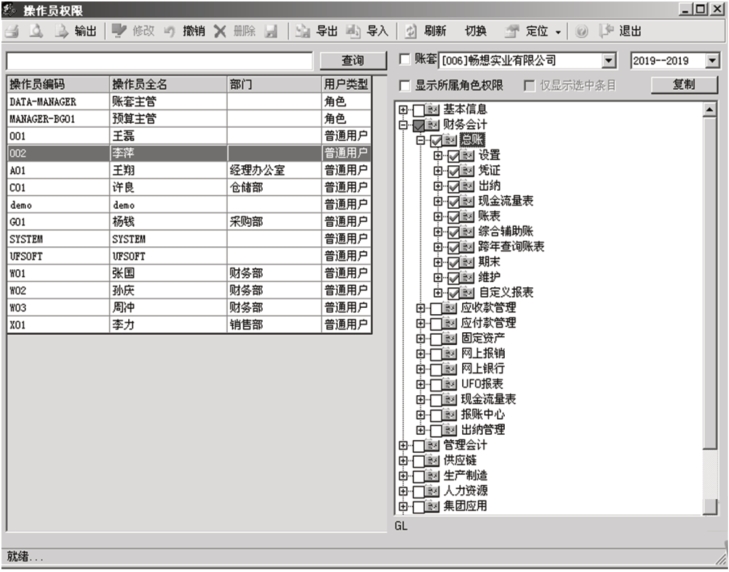The height and width of the screenshot is (572, 729).
Task: Click the 导出 (Export) toolbar icon
Action: pos(316,31)
